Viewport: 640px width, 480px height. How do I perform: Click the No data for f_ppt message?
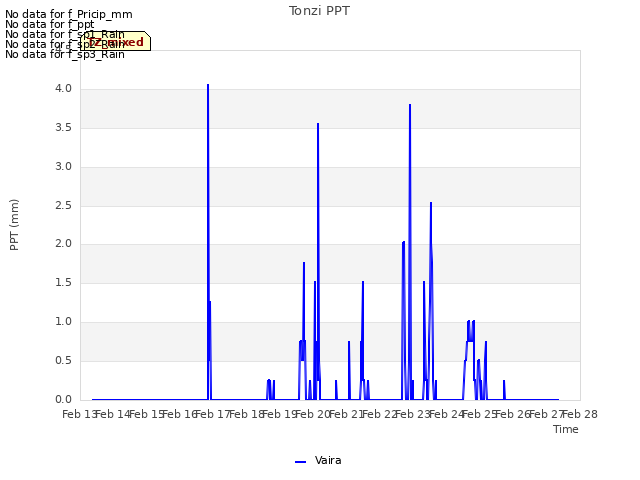tap(49, 24)
